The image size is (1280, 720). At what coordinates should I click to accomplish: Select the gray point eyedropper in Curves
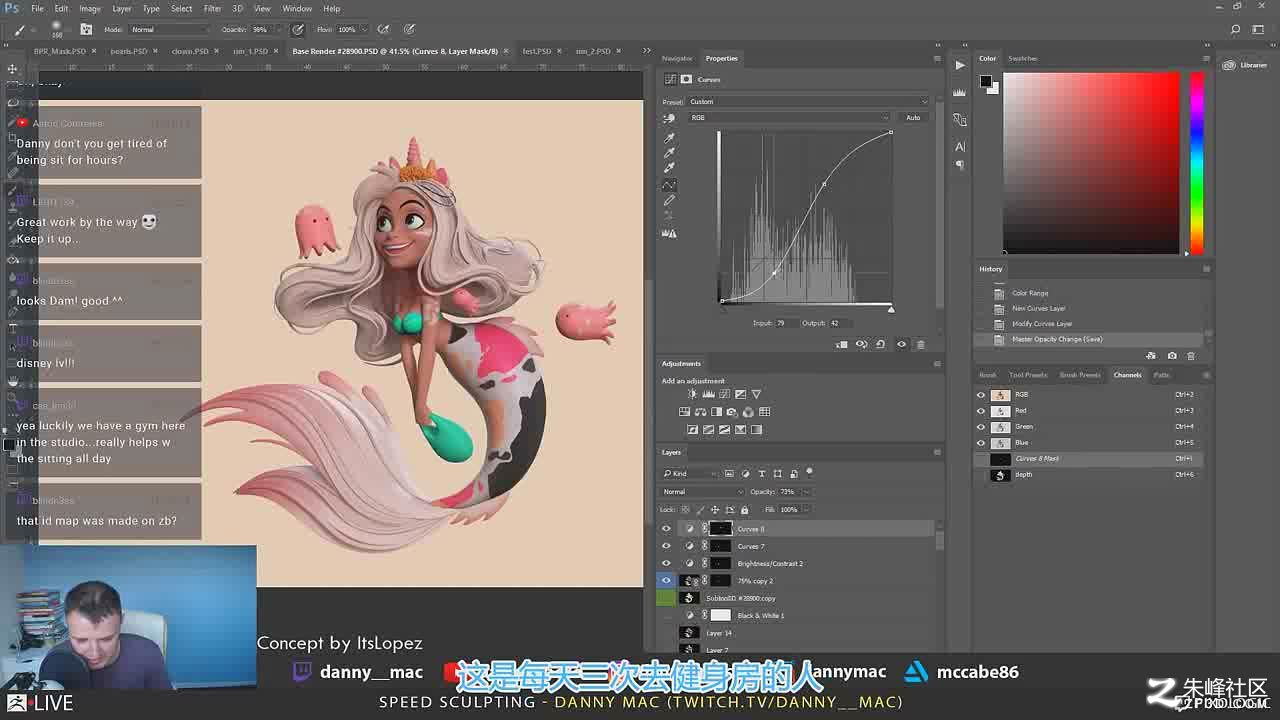(x=669, y=153)
